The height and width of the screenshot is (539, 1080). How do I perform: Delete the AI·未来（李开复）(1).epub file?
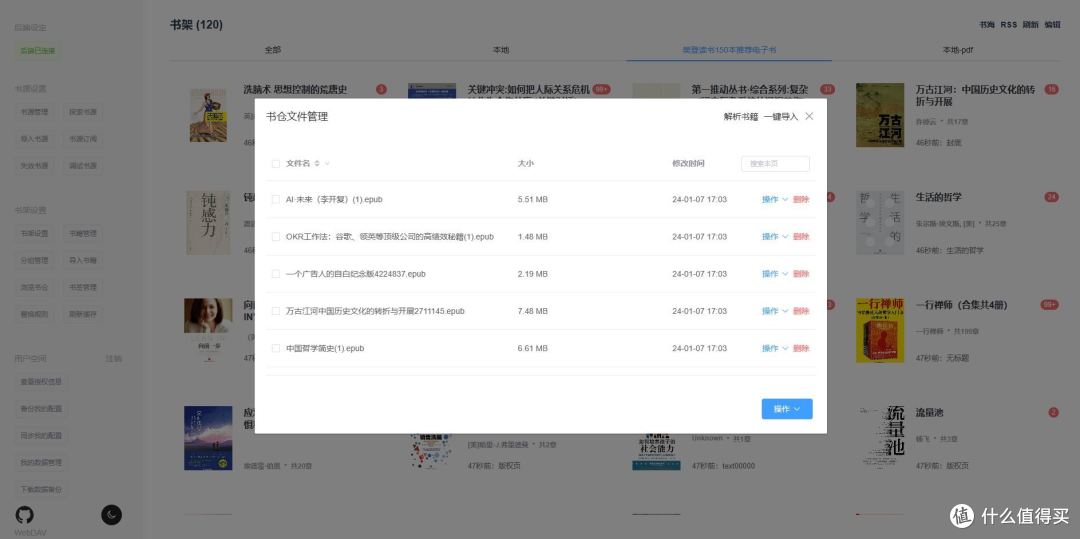point(801,200)
